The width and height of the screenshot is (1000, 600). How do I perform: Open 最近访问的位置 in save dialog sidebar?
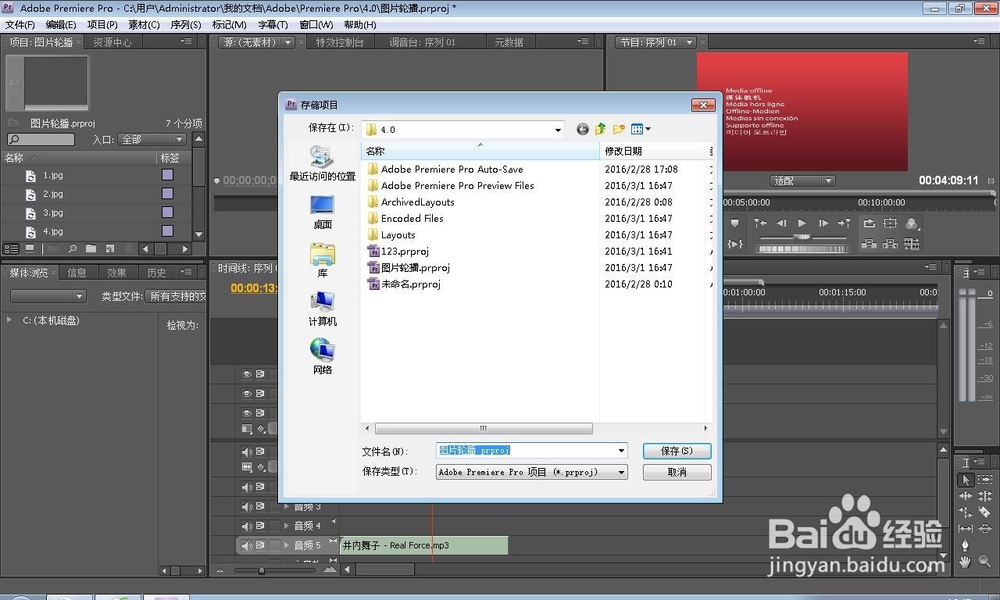323,163
